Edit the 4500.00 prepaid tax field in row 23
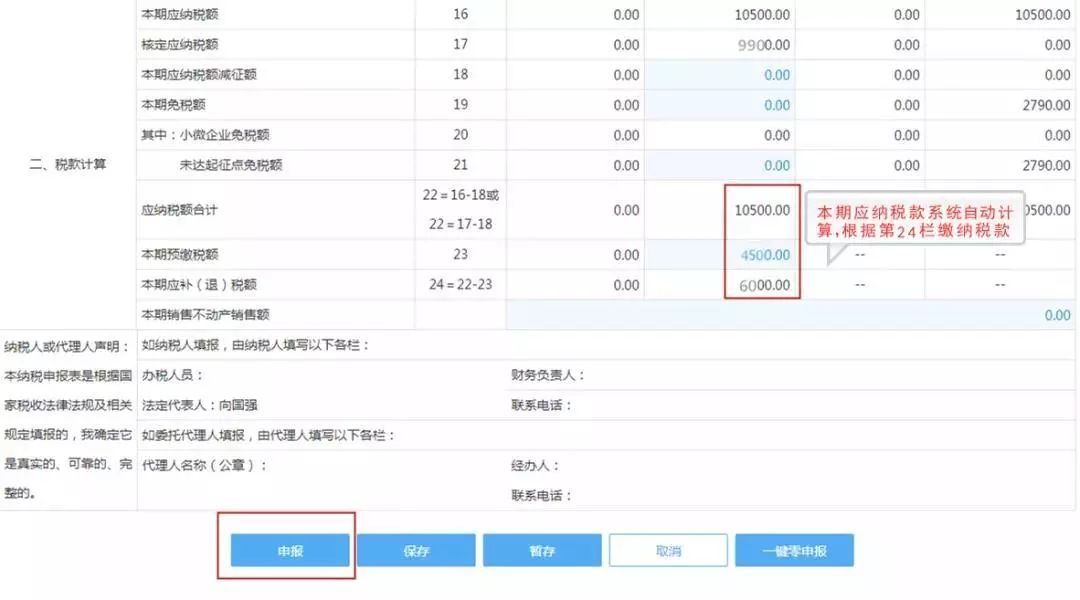 [x=720, y=255]
